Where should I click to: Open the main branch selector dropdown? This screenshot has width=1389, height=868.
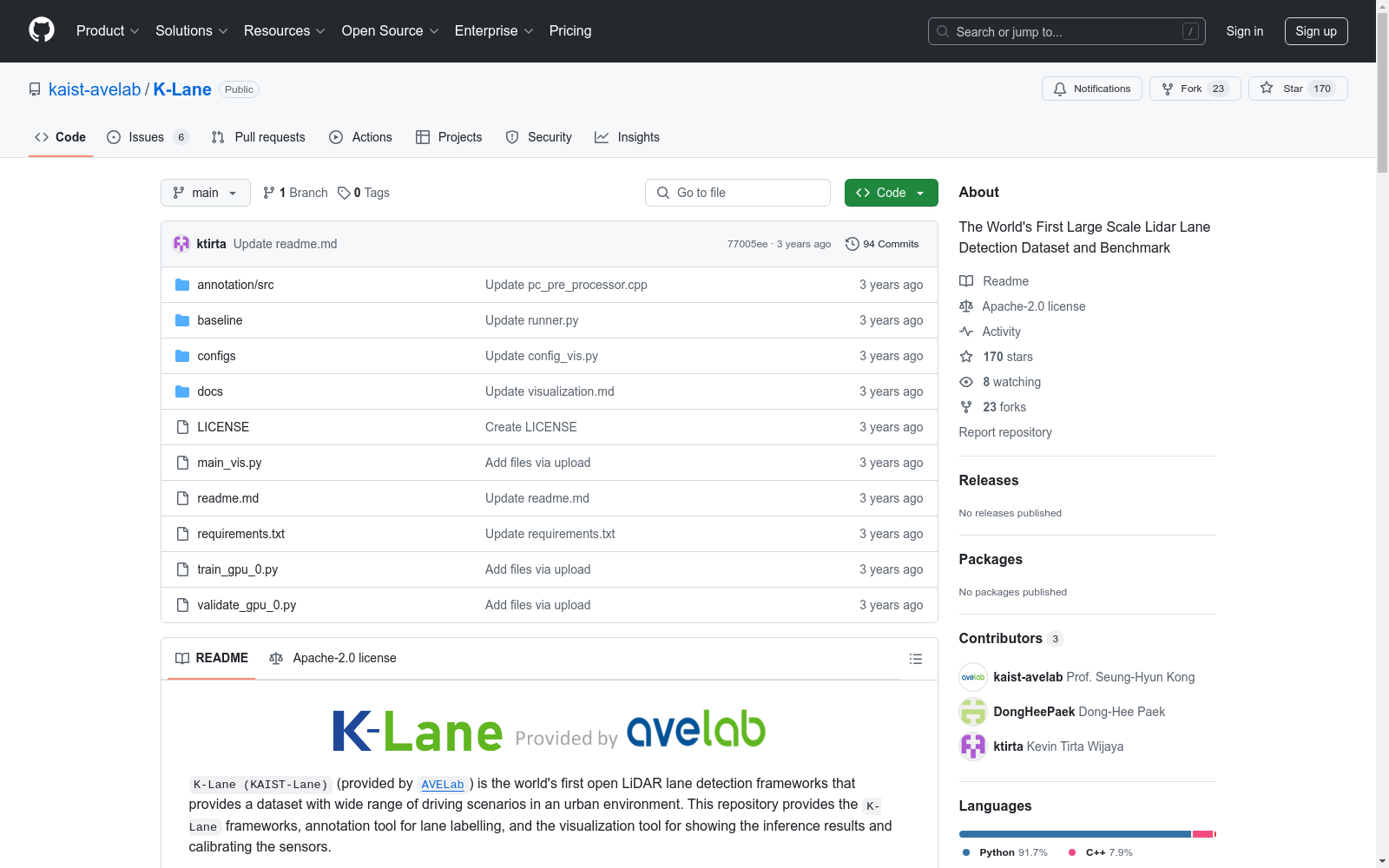tap(206, 193)
